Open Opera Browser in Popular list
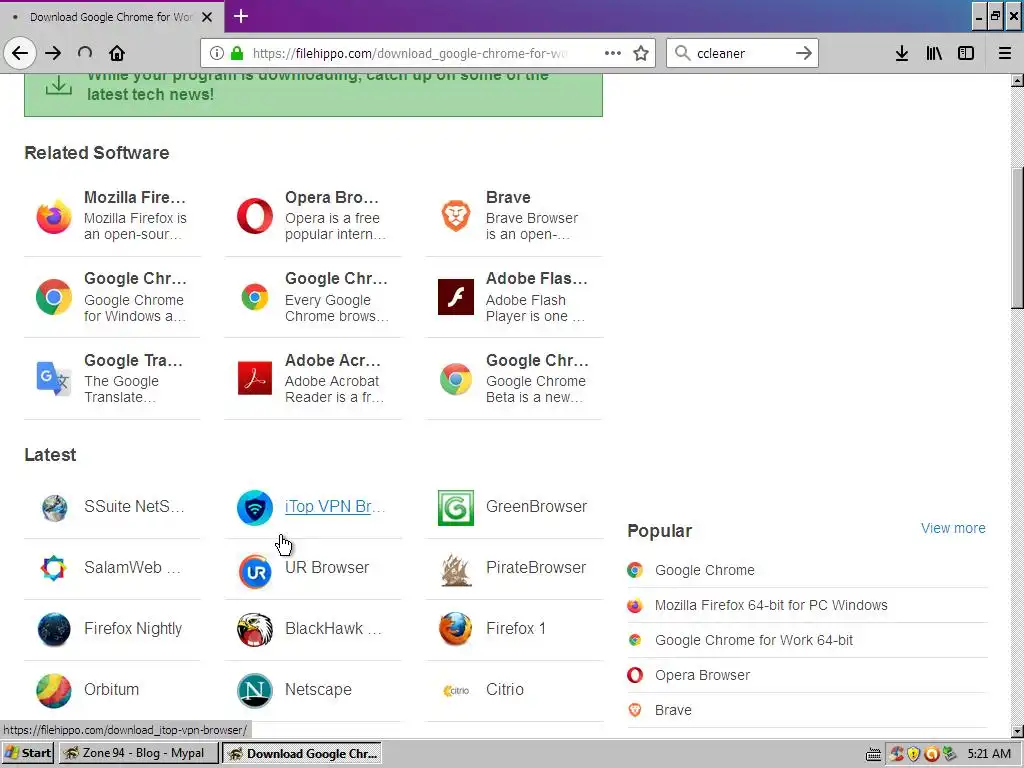The width and height of the screenshot is (1024, 768). (702, 675)
